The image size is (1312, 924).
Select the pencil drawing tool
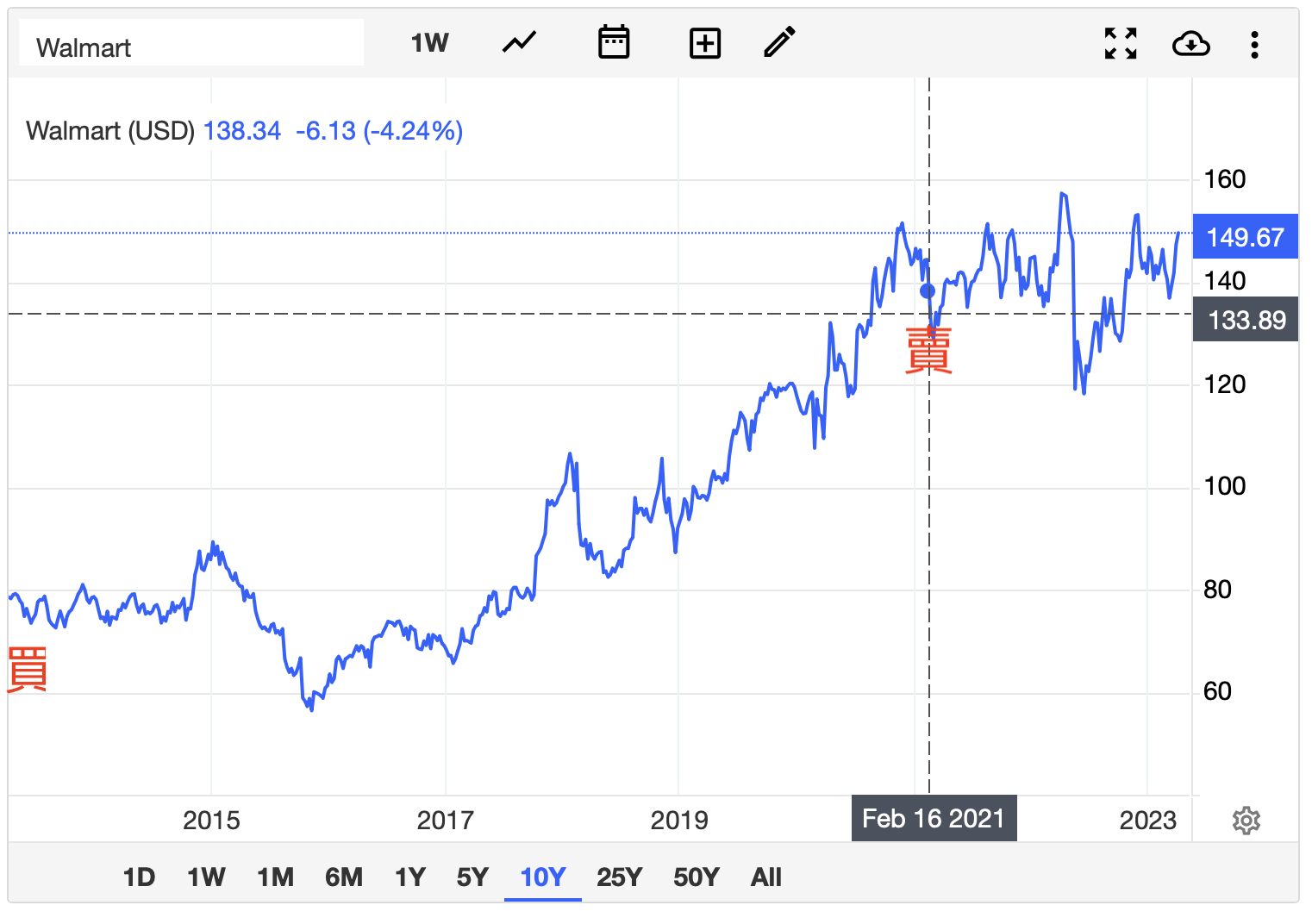pos(779,42)
